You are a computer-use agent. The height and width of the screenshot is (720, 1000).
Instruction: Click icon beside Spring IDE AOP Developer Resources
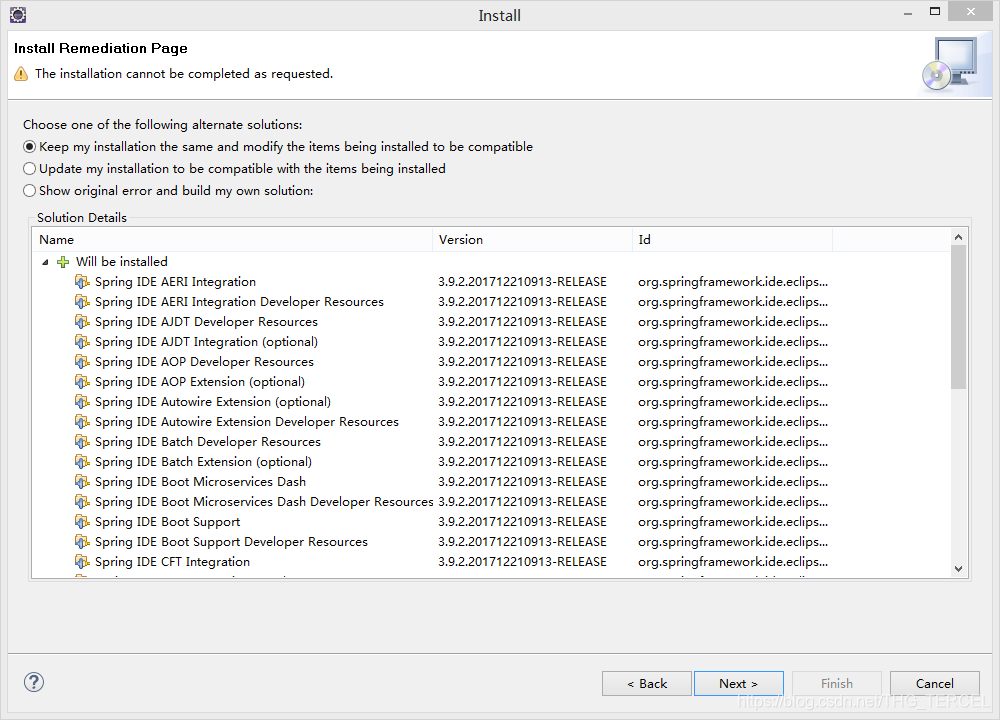(82, 362)
